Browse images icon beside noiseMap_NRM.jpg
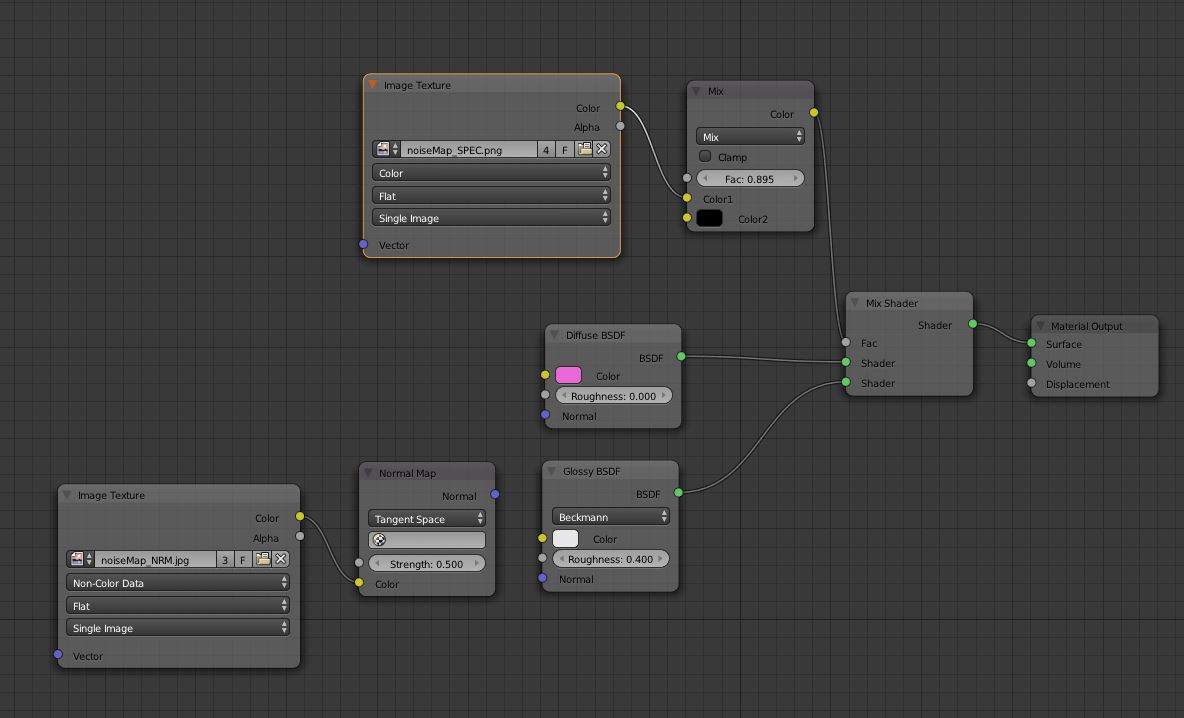The width and height of the screenshot is (1184, 718). pos(80,559)
